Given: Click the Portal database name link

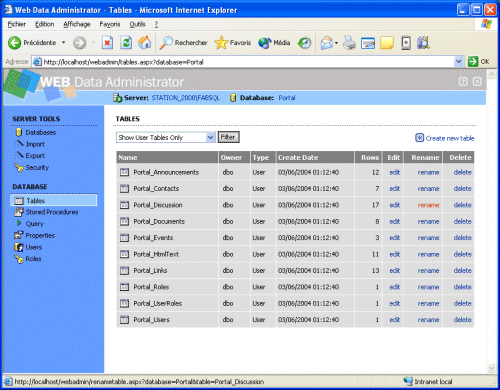Looking at the screenshot, I should point(287,98).
